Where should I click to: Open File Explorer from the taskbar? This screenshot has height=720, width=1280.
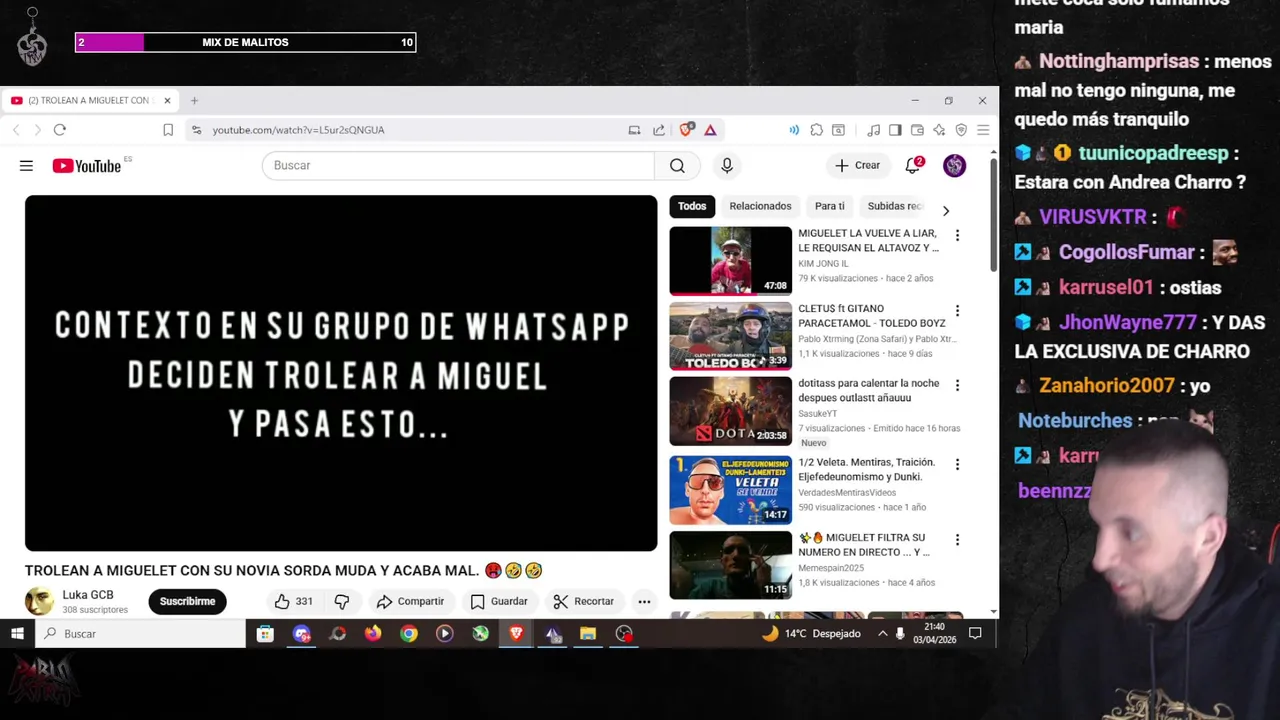pos(588,633)
